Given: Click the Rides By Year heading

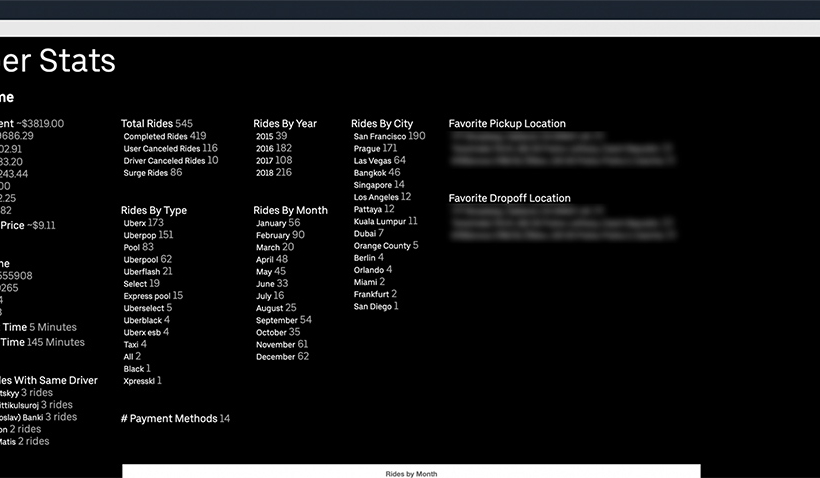Looking at the screenshot, I should tap(285, 124).
